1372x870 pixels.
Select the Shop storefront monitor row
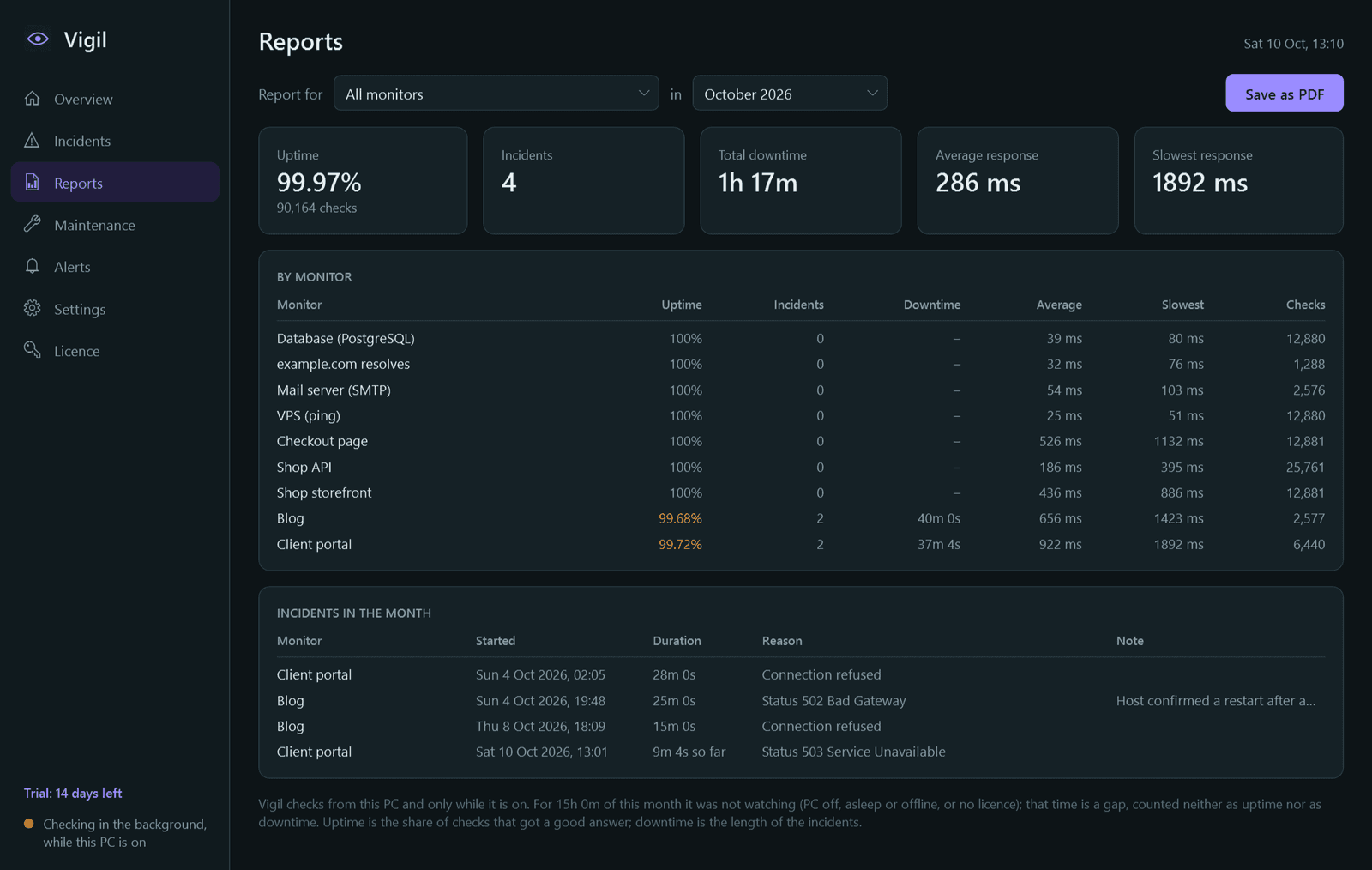[x=801, y=493]
